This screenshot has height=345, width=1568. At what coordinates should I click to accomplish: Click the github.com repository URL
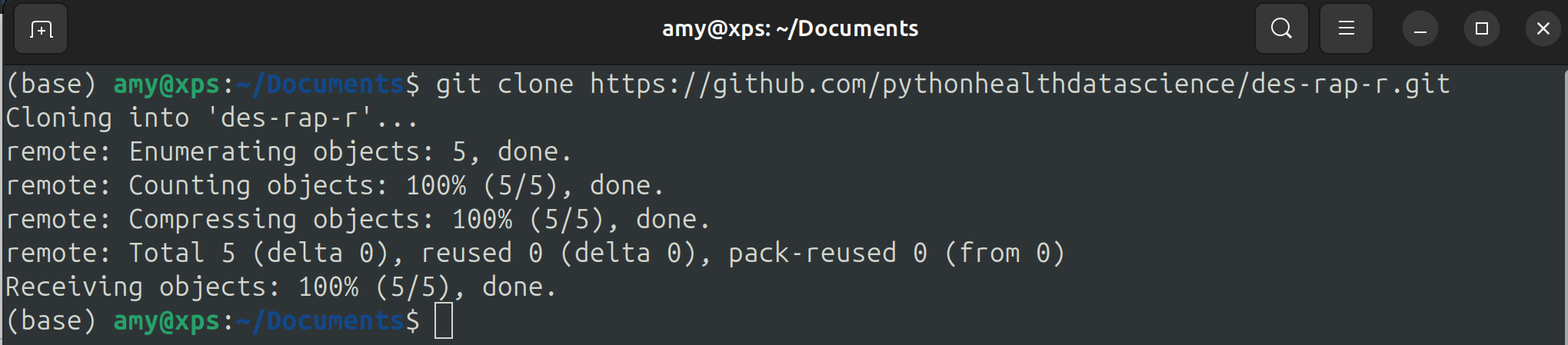(1019, 84)
